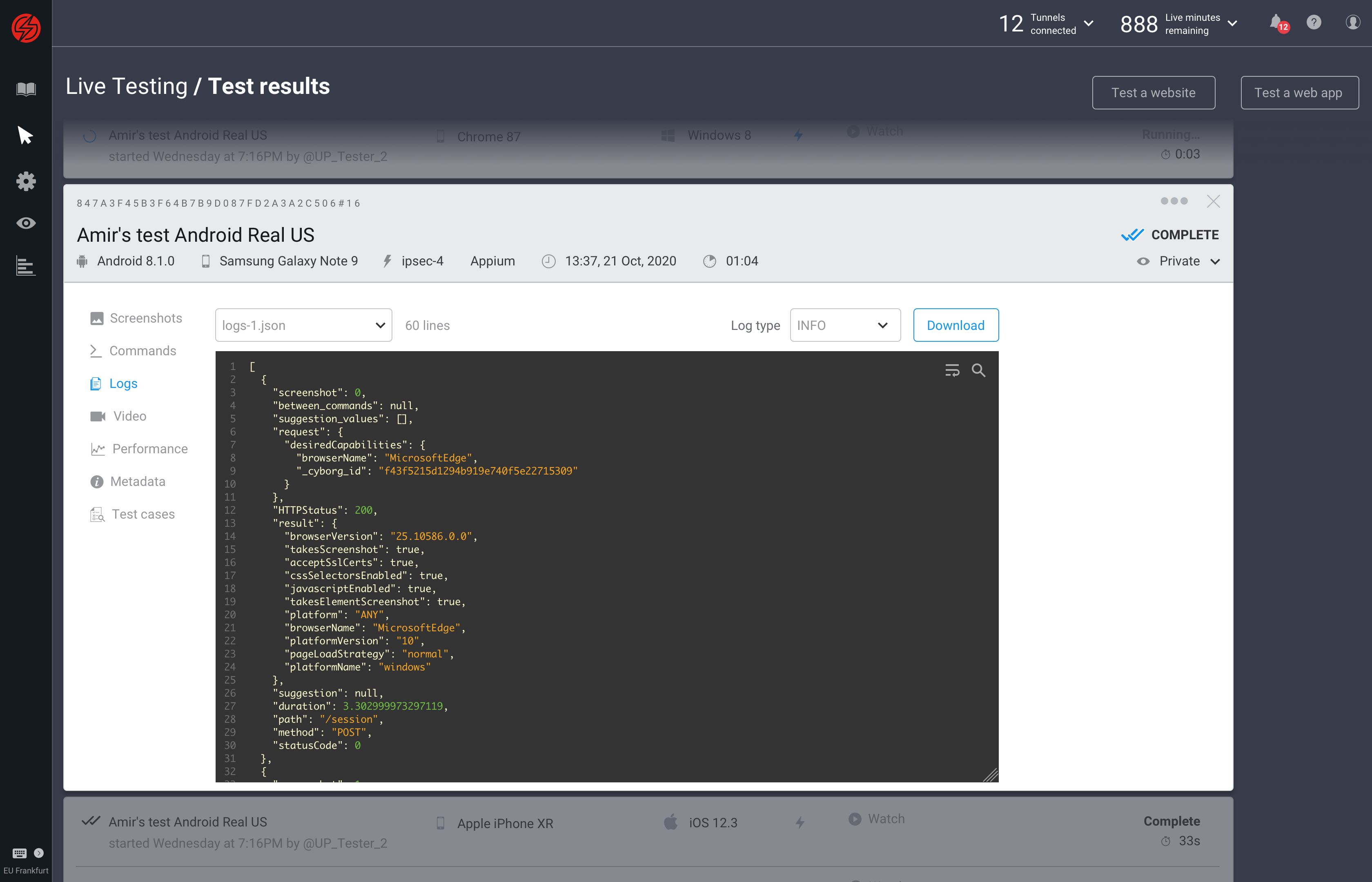Viewport: 1372px width, 882px height.
Task: Open the Screenshots tab
Action: [x=136, y=318]
